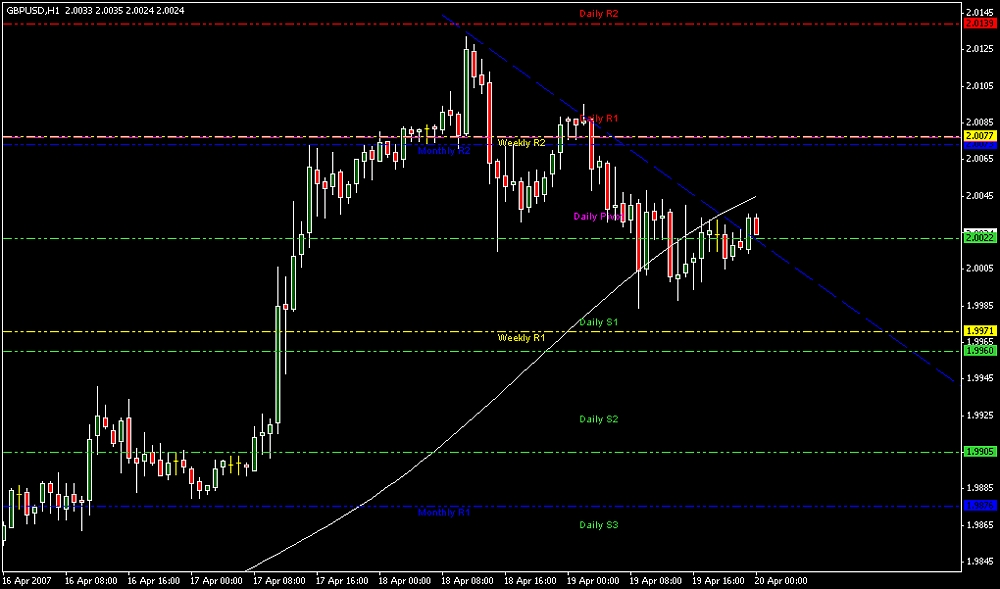Image resolution: width=1000 pixels, height=589 pixels.
Task: Click the 18 Apr 08:00 time label
Action: click(x=467, y=580)
